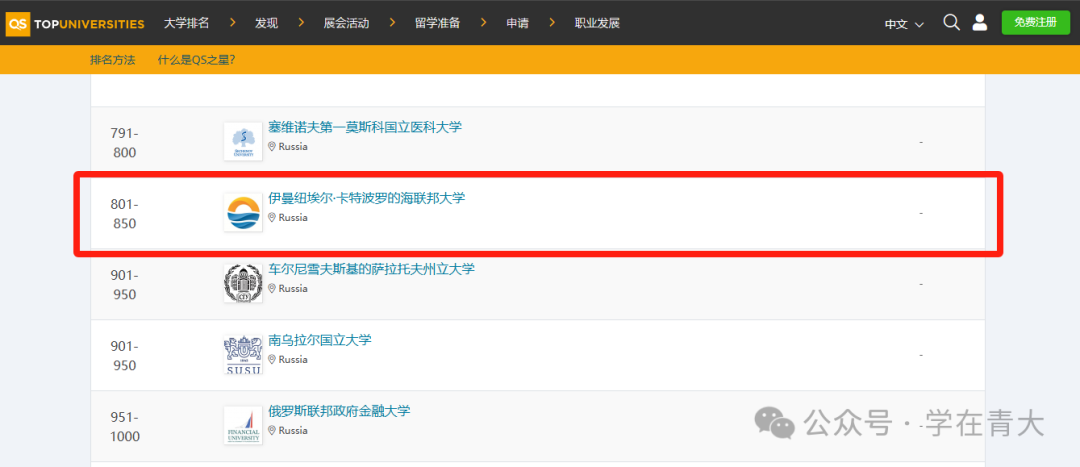Expand the chevron after 留学准备
Image resolution: width=1080 pixels, height=467 pixels.
click(484, 23)
